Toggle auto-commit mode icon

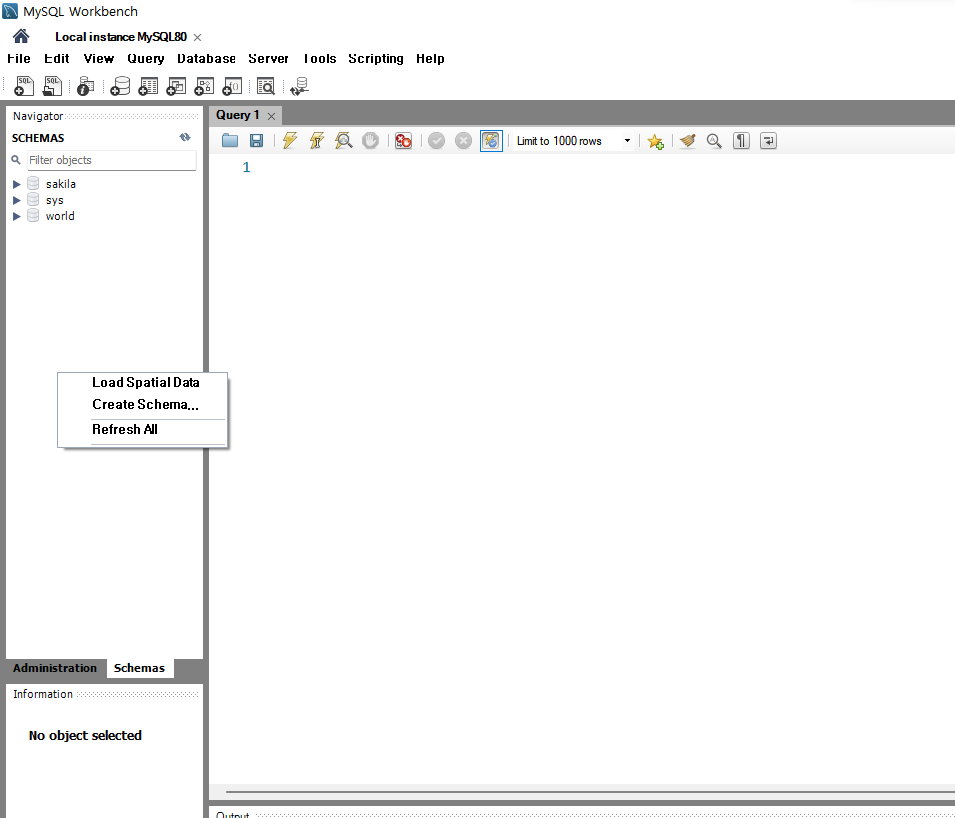point(491,141)
